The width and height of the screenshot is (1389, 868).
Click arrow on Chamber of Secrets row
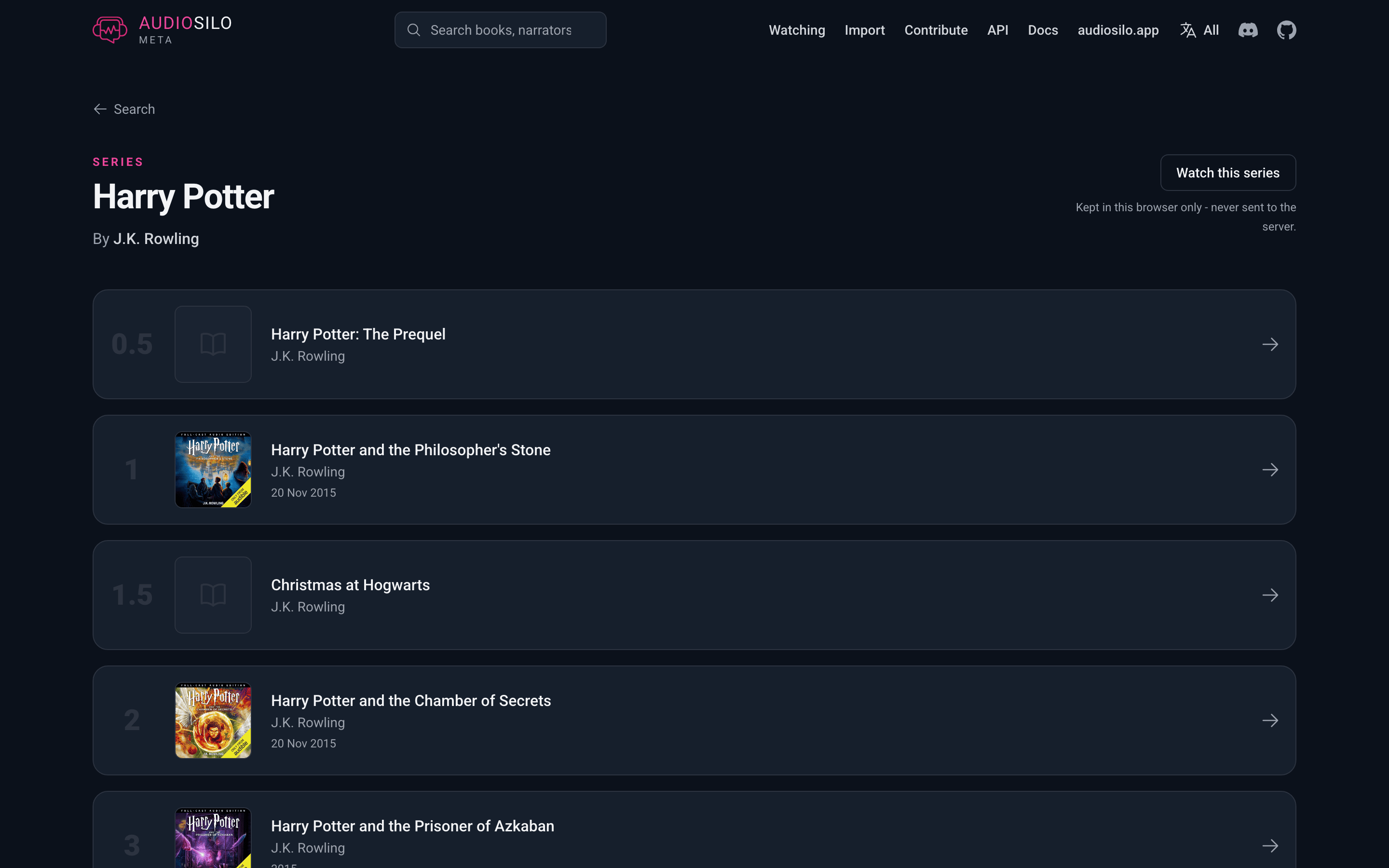pos(1270,720)
